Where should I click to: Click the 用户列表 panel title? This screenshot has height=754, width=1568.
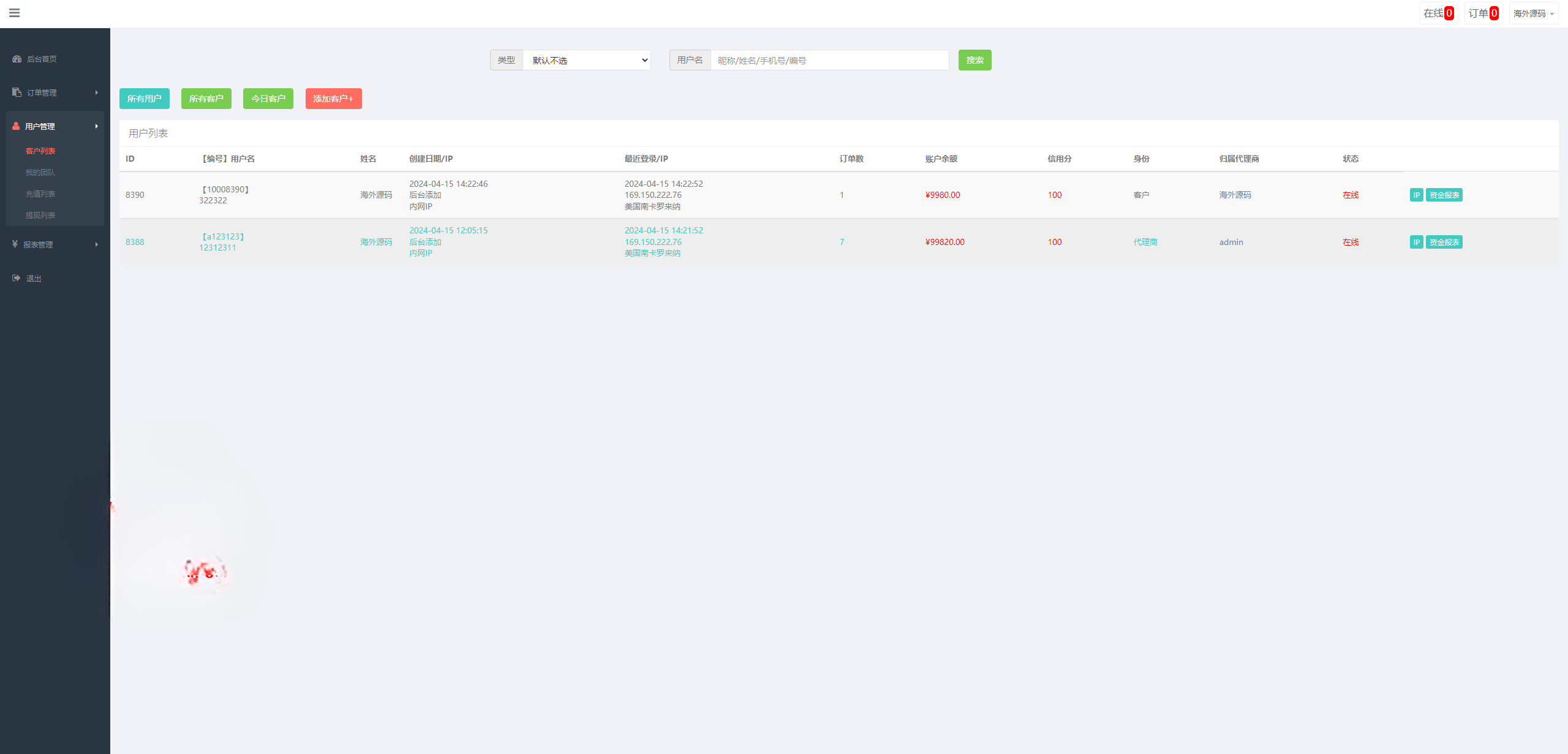click(x=148, y=133)
